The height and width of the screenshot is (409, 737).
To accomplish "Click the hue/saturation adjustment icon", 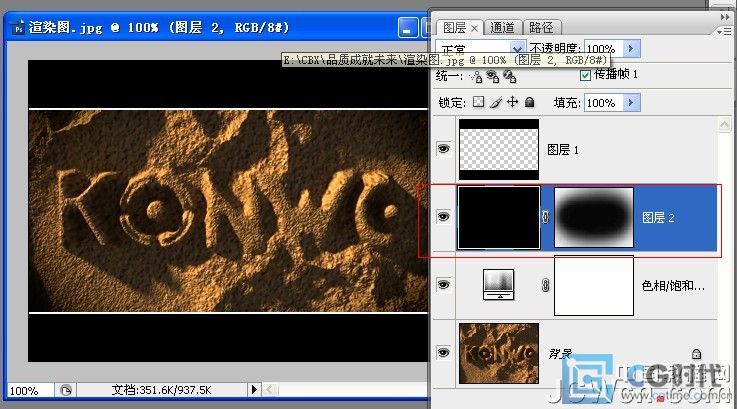I will coord(498,285).
